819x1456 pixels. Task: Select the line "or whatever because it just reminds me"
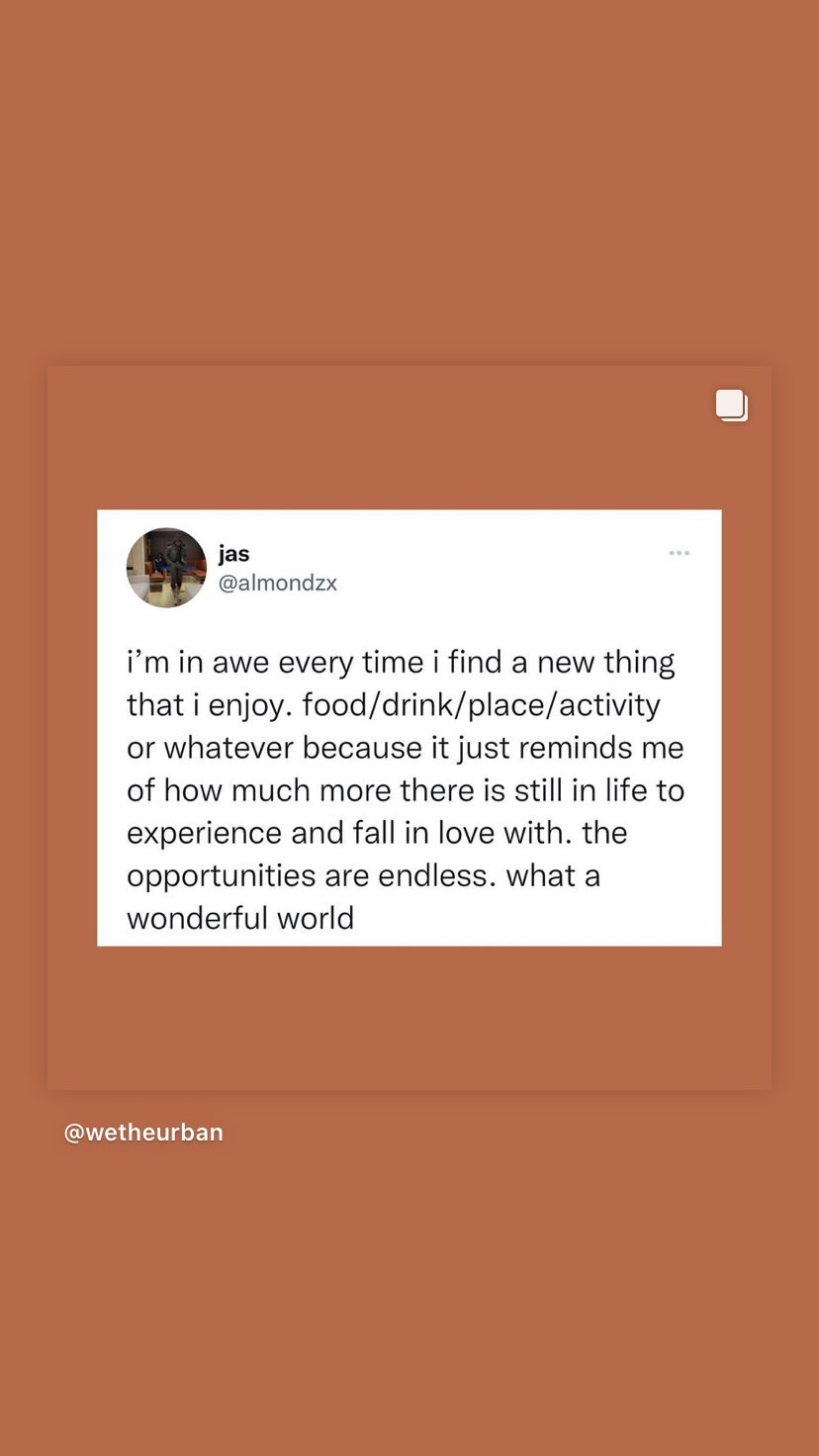tap(406, 748)
